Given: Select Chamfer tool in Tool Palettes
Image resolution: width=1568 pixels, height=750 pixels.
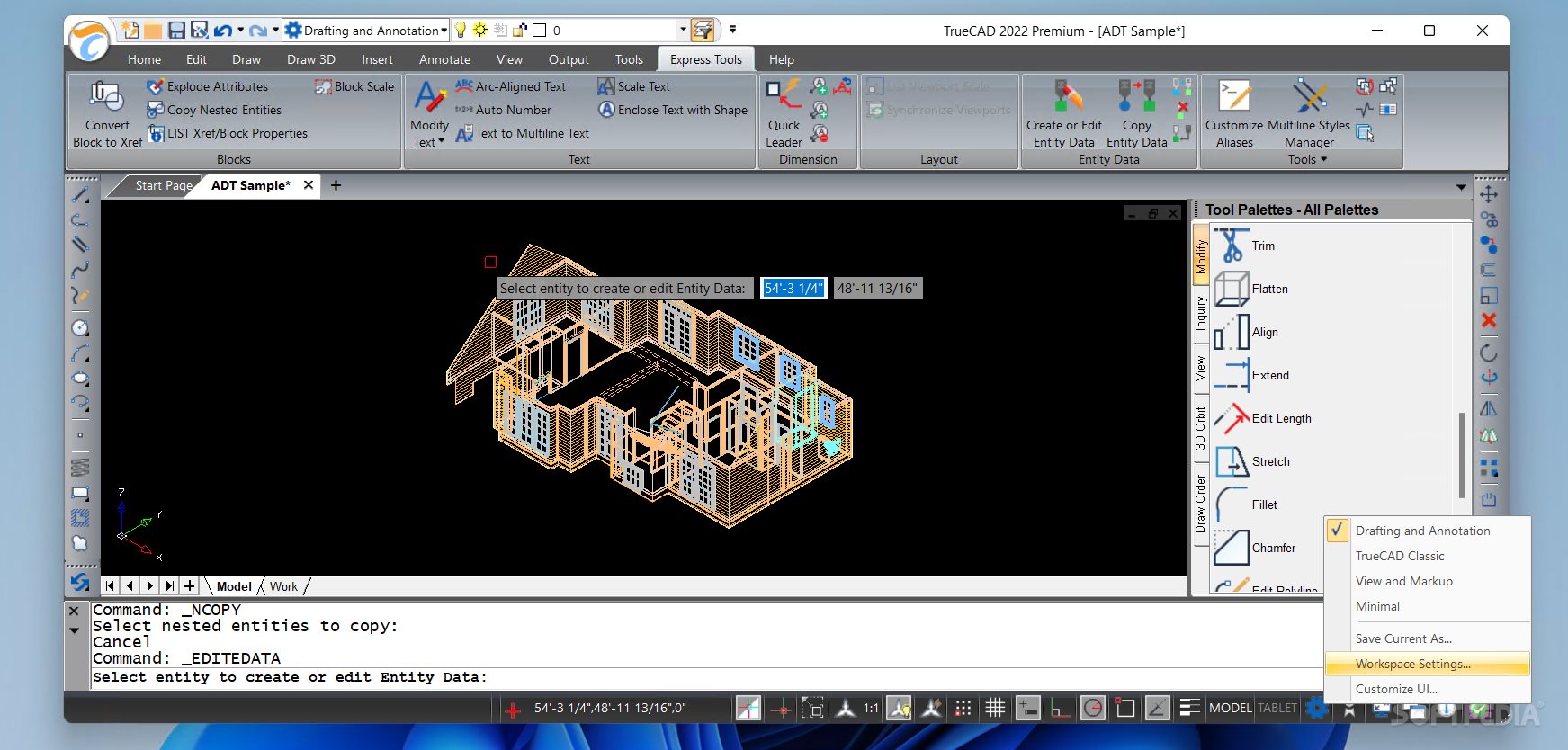Looking at the screenshot, I should coord(1255,548).
